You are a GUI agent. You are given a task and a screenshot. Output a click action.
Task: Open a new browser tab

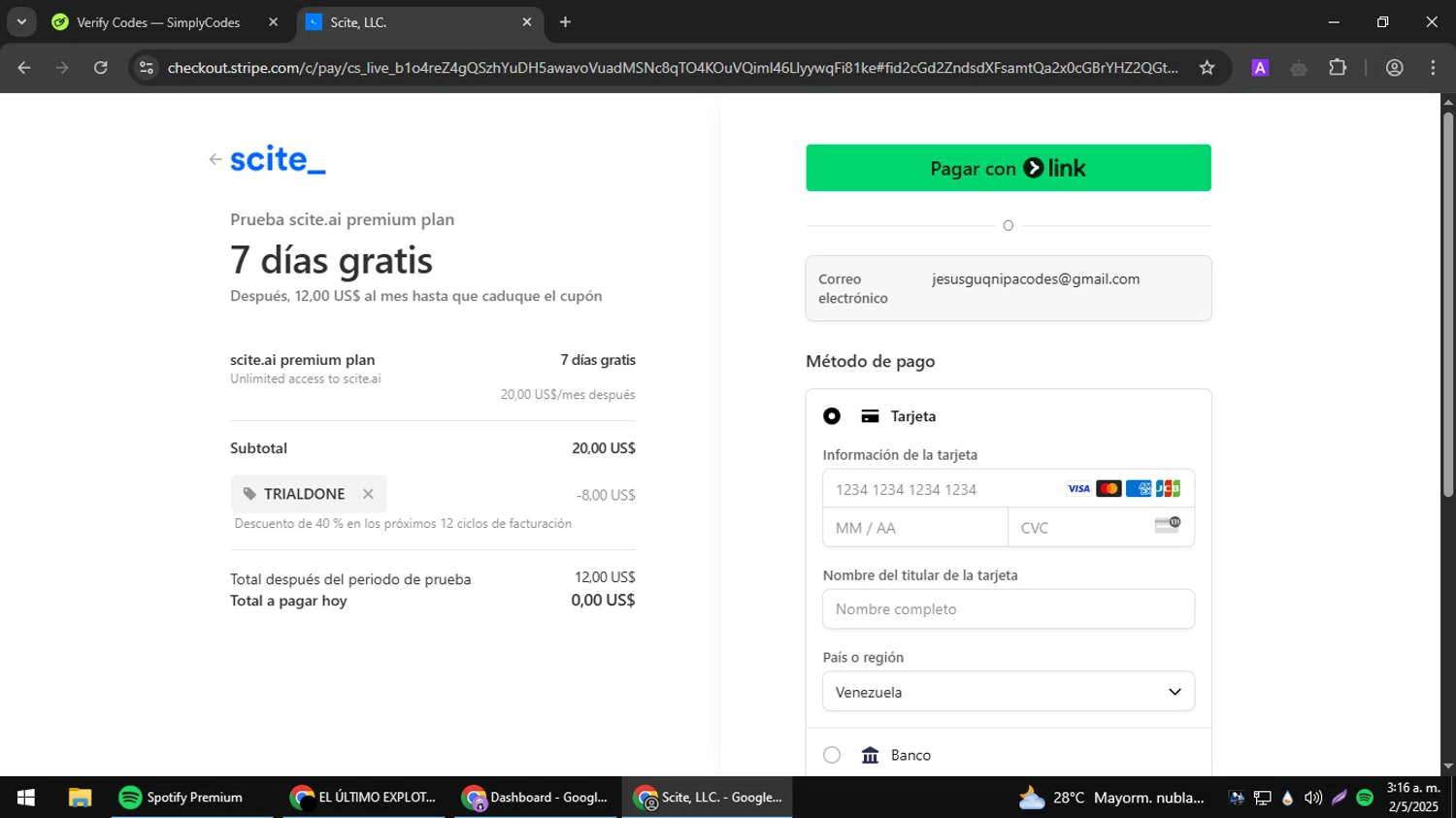click(x=565, y=22)
